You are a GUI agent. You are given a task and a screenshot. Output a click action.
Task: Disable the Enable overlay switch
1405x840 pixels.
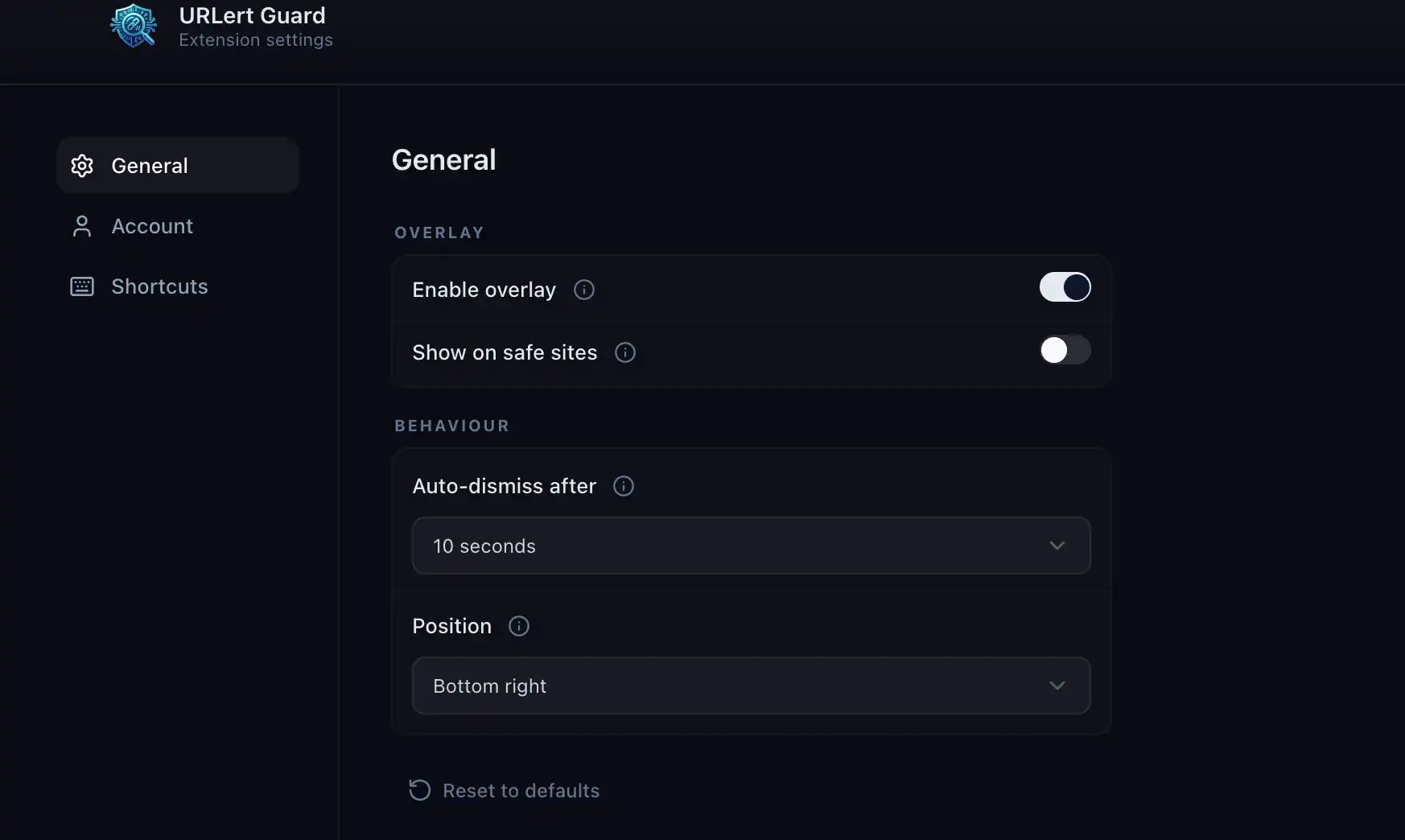[1064, 287]
